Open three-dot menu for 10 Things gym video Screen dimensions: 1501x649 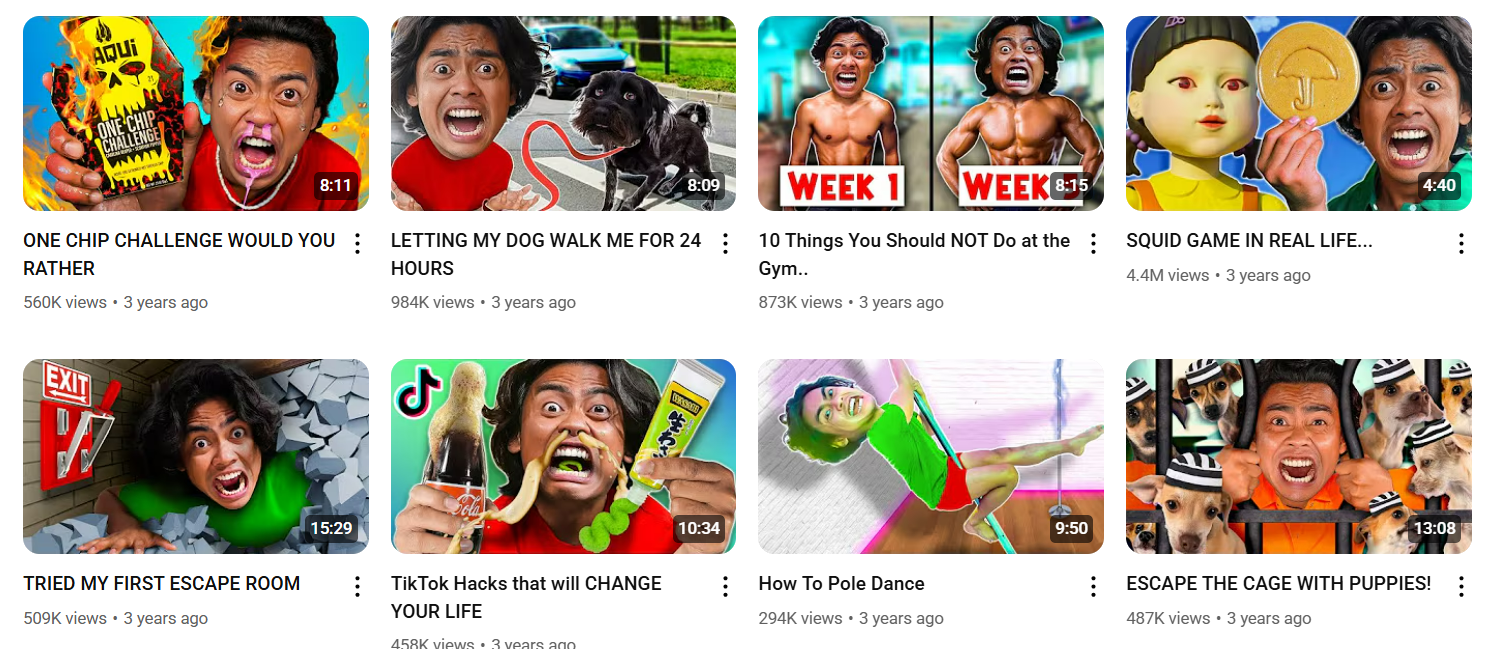1093,243
